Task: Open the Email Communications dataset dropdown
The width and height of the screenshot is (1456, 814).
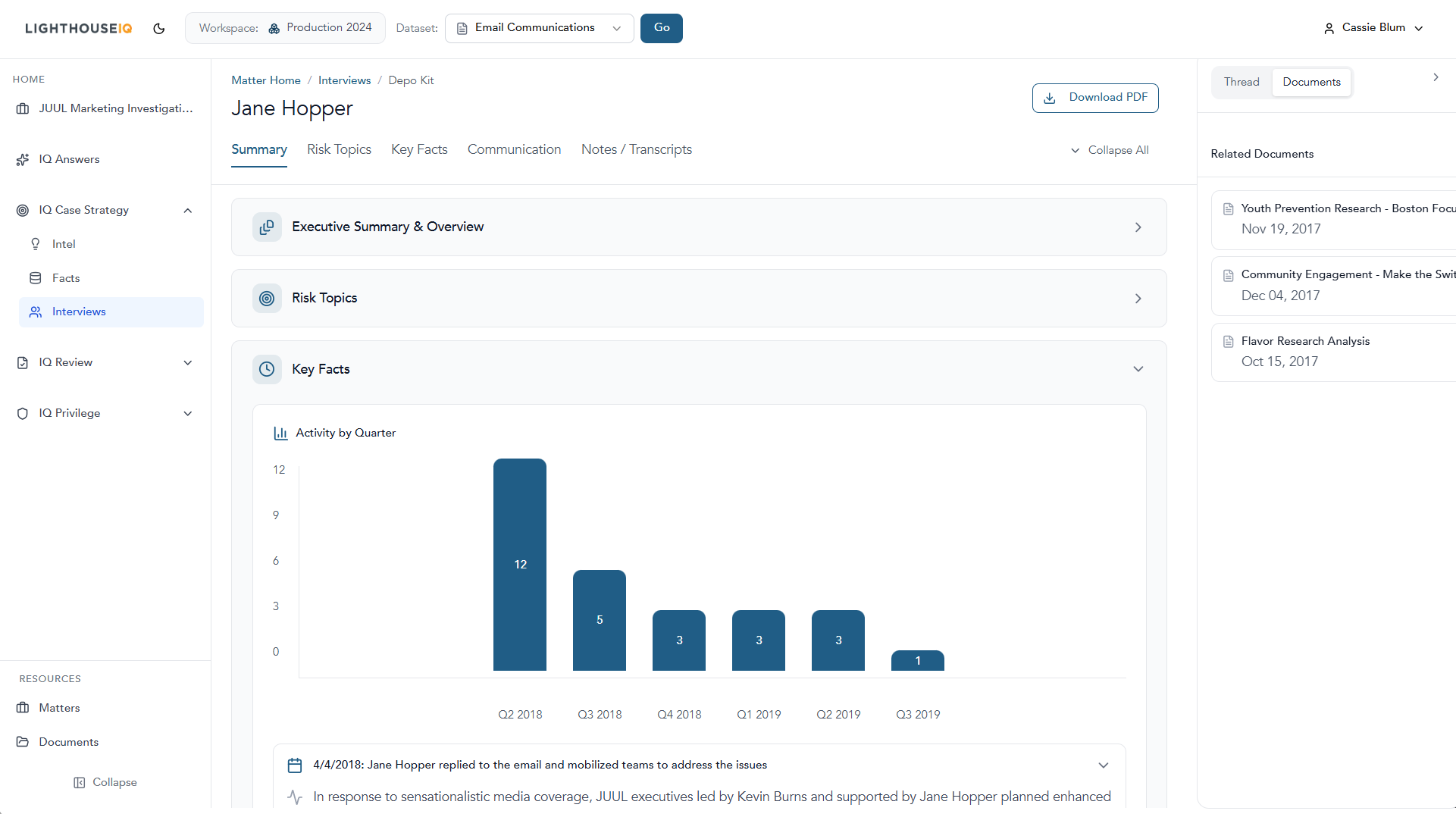Action: (539, 28)
